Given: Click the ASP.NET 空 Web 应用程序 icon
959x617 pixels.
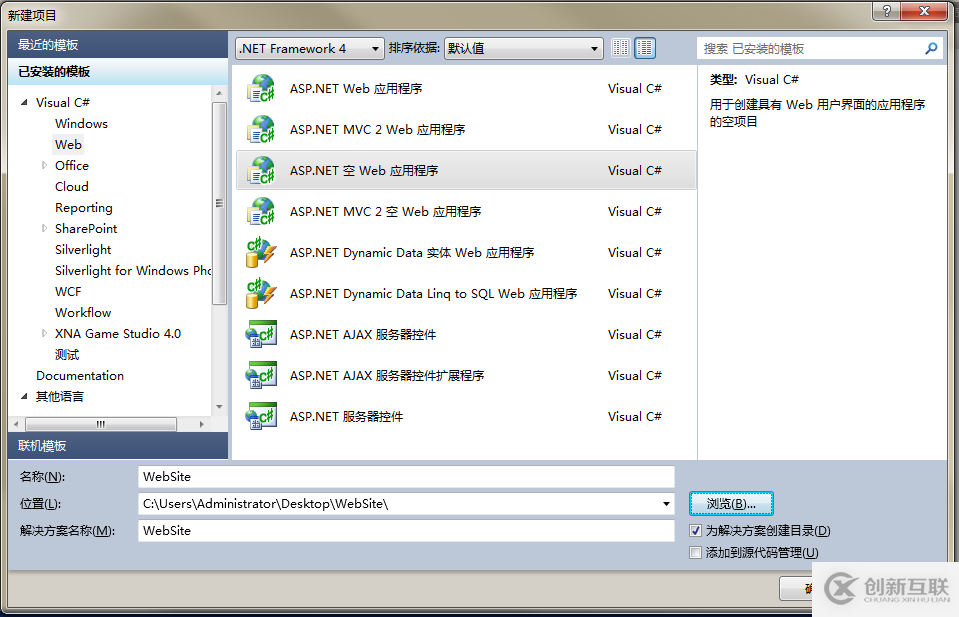Looking at the screenshot, I should (x=261, y=170).
